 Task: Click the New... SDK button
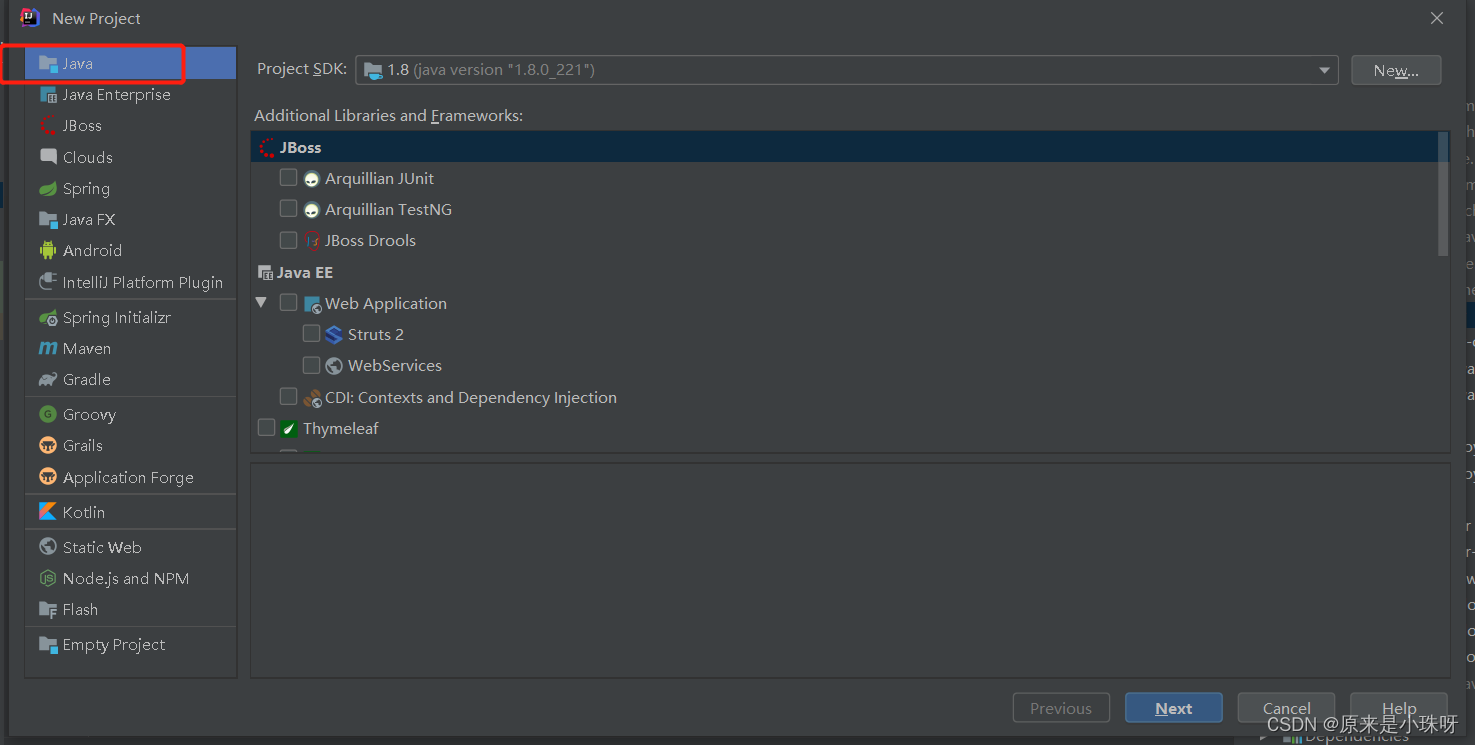point(1396,70)
